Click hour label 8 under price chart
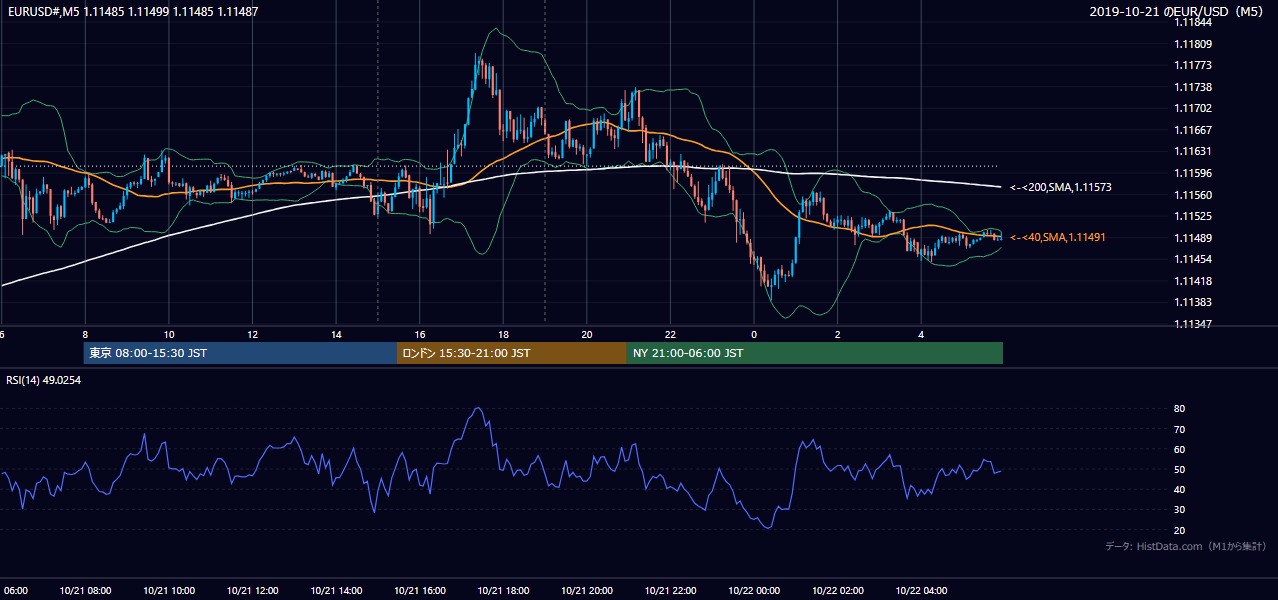 [85, 335]
